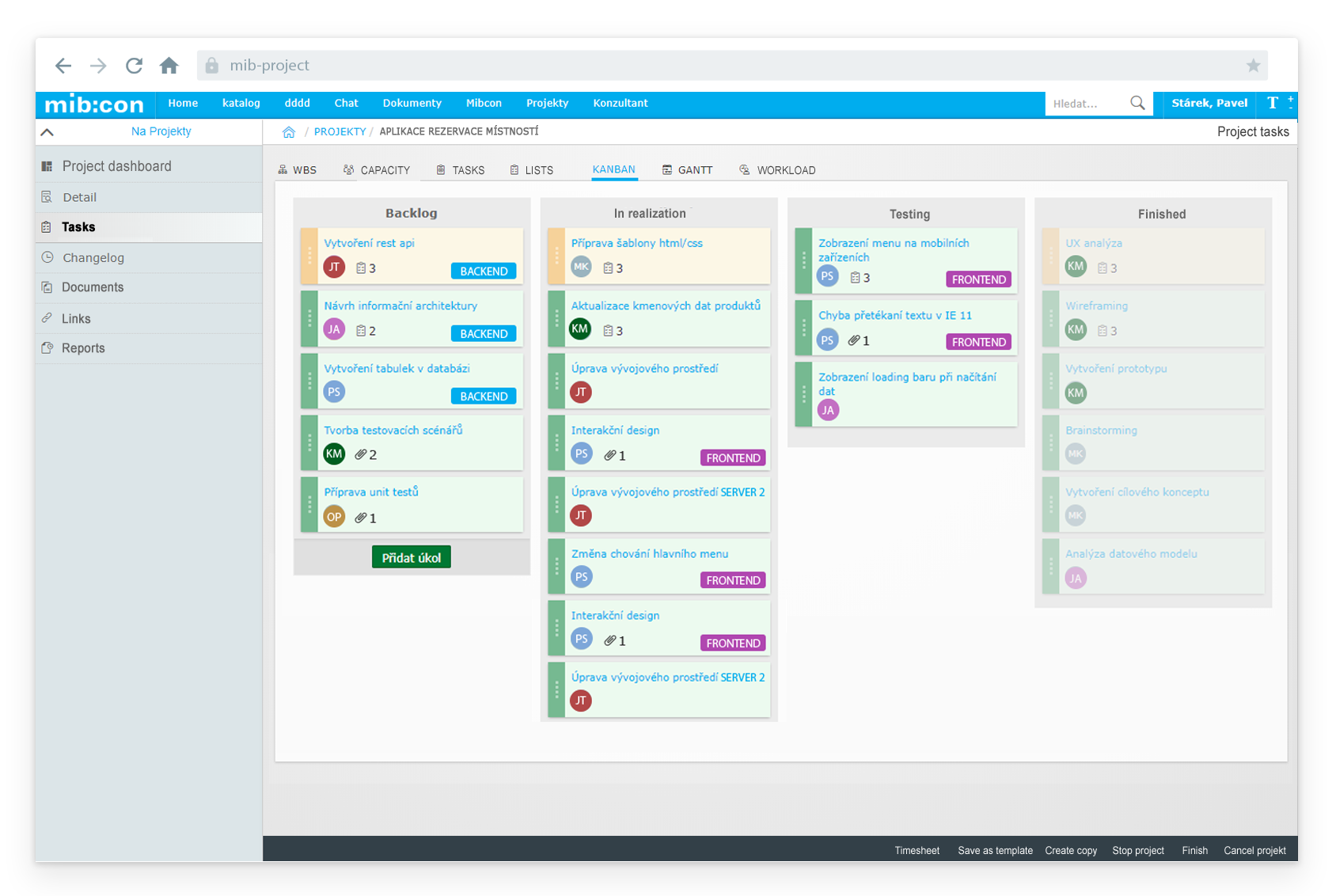The width and height of the screenshot is (1336, 896).
Task: Click FRONTEND tag on Chyba přetékaní textu card
Action: (978, 342)
